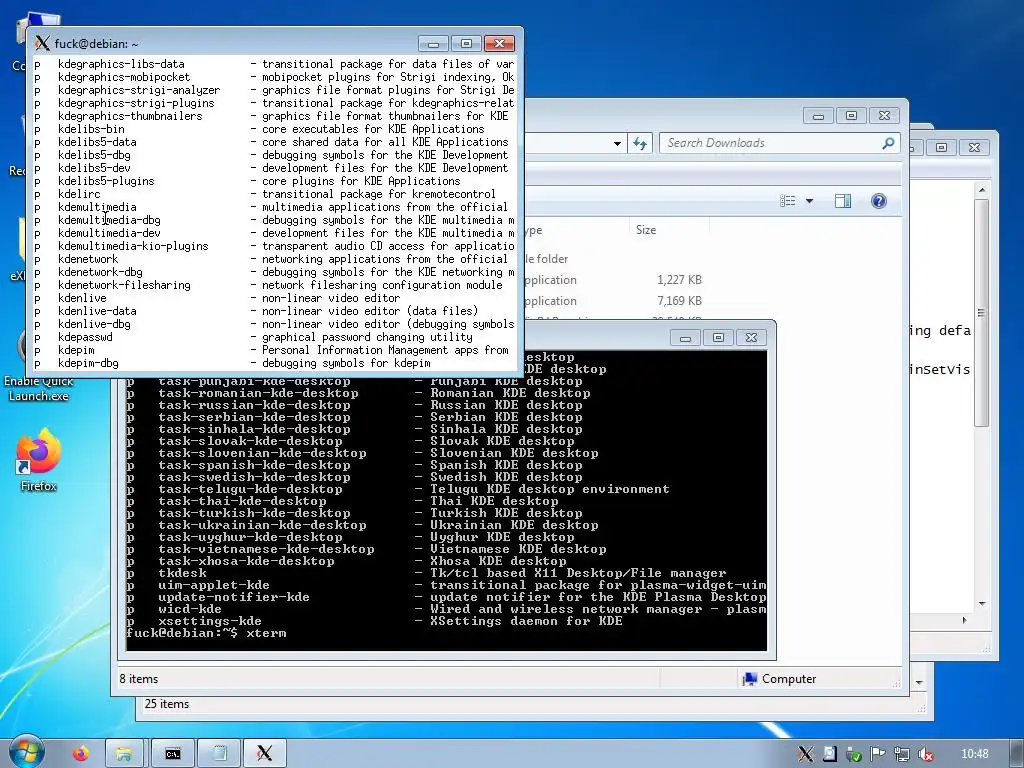The height and width of the screenshot is (768, 1024).
Task: Open Explorer help question mark icon
Action: 879,201
